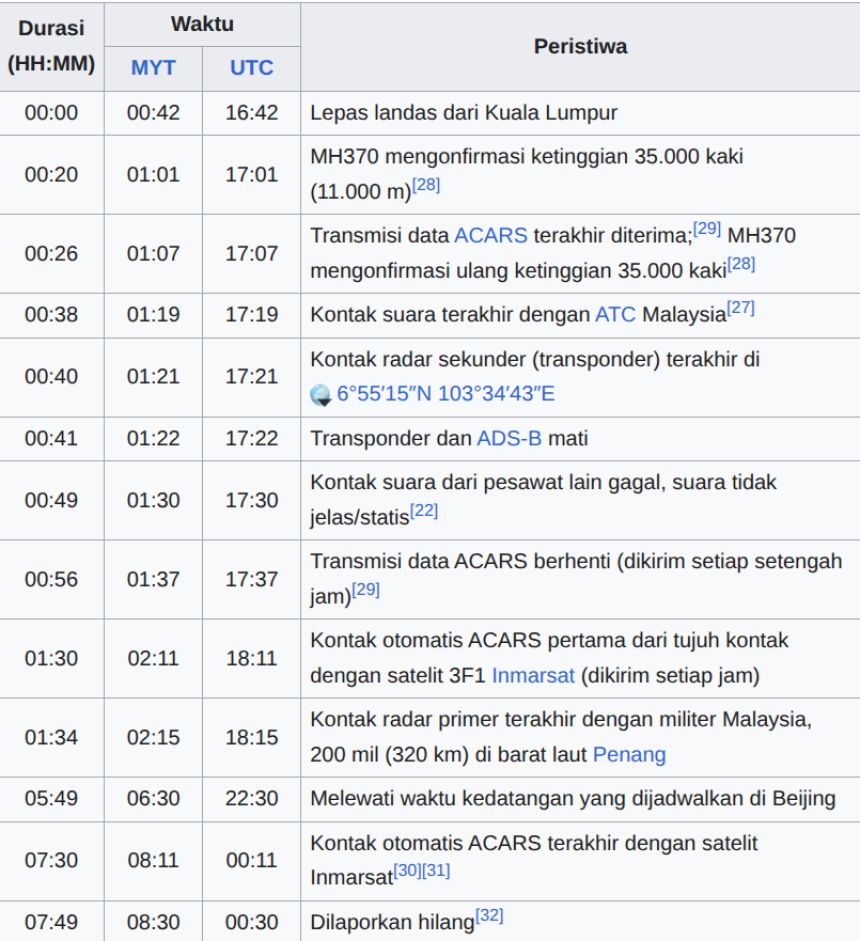Jump to citation [27] after ATC Malaysia
The height and width of the screenshot is (941, 860).
pyautogui.click(x=741, y=308)
